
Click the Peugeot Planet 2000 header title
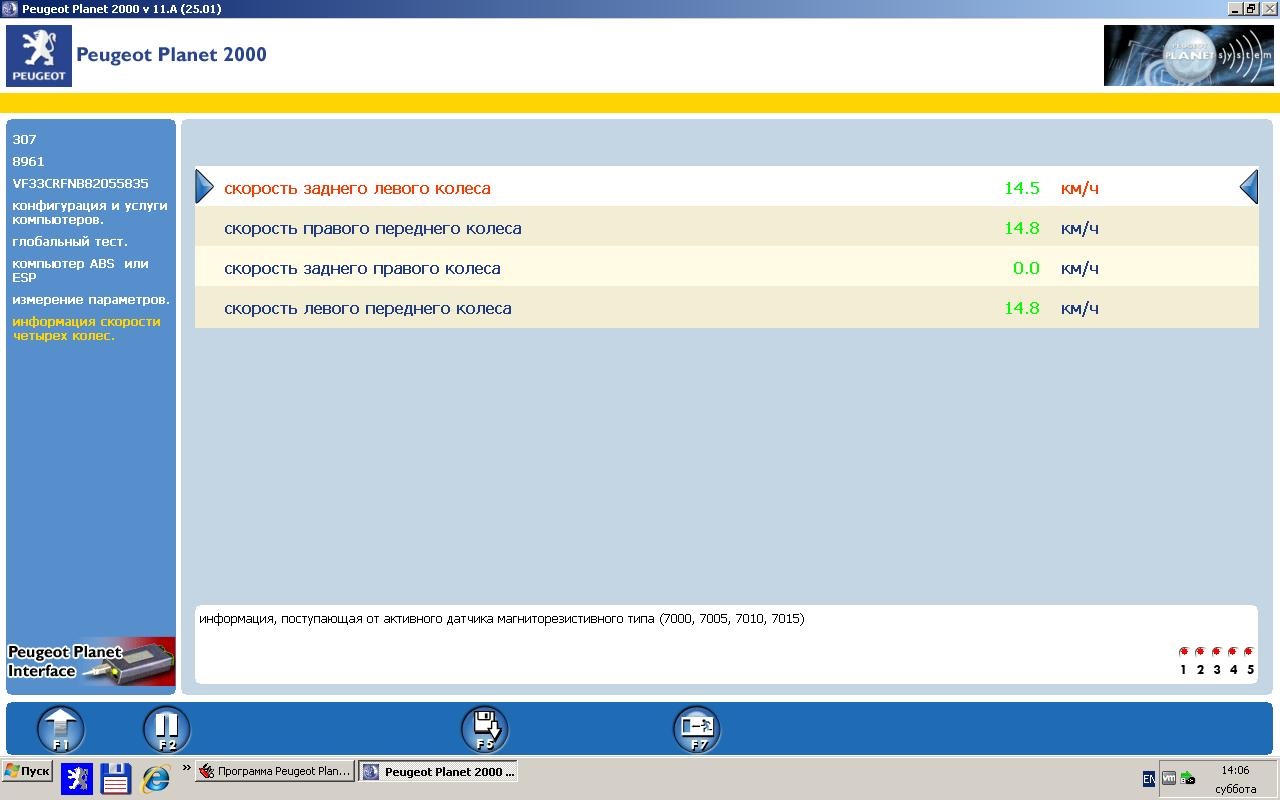point(171,55)
